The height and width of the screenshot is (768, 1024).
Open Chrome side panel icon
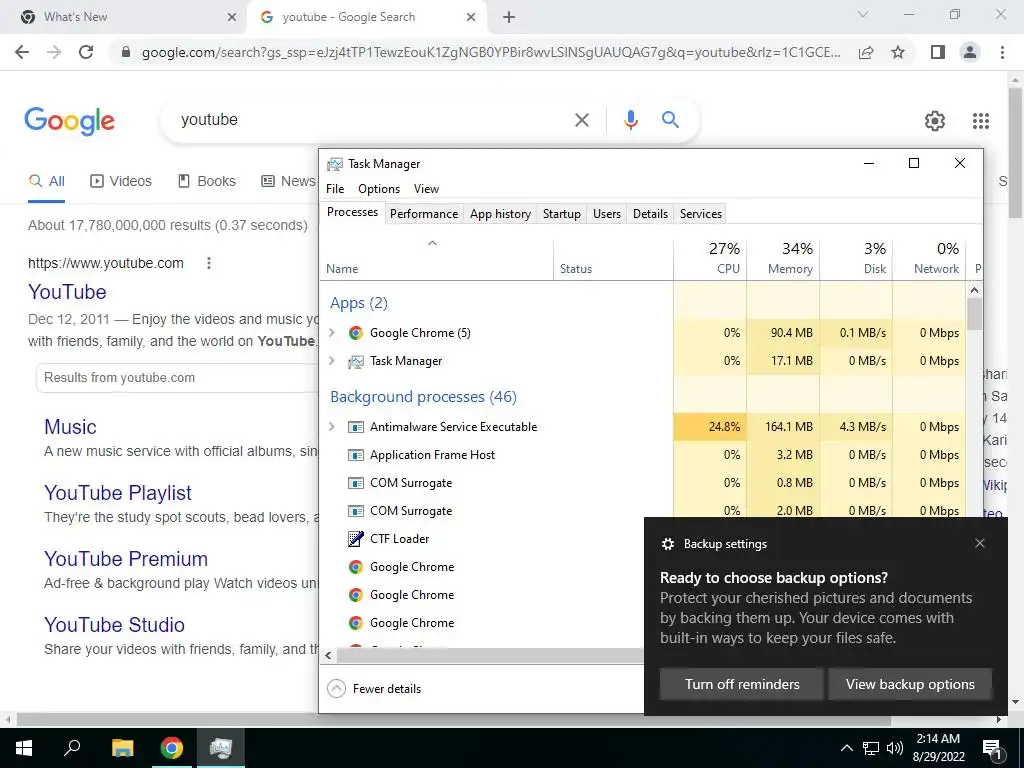pos(938,52)
